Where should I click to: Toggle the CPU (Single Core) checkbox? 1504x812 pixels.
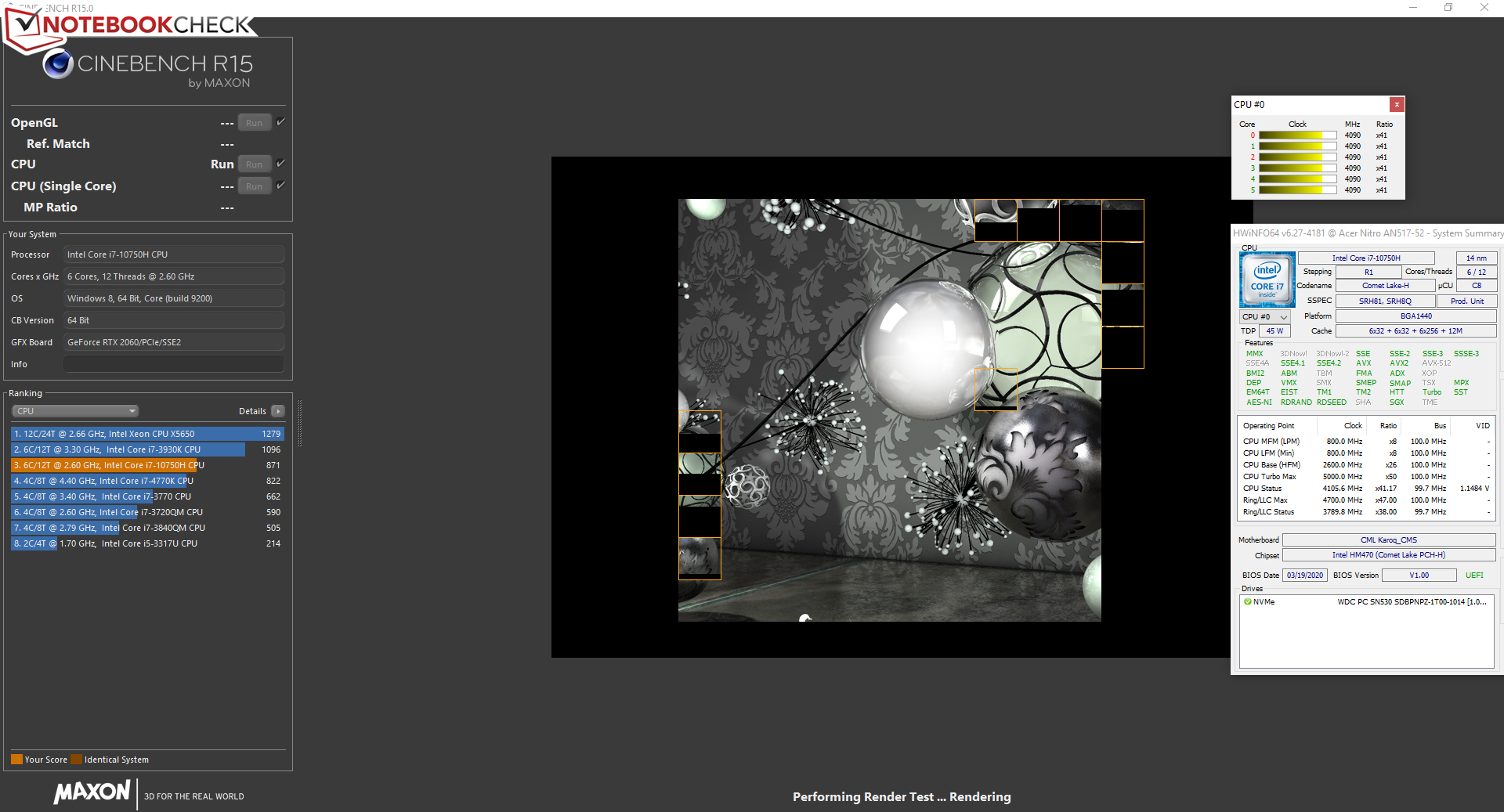[281, 186]
